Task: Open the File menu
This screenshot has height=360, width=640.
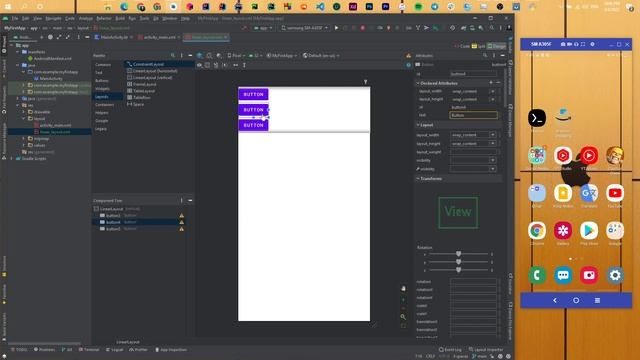Action: pos(15,18)
